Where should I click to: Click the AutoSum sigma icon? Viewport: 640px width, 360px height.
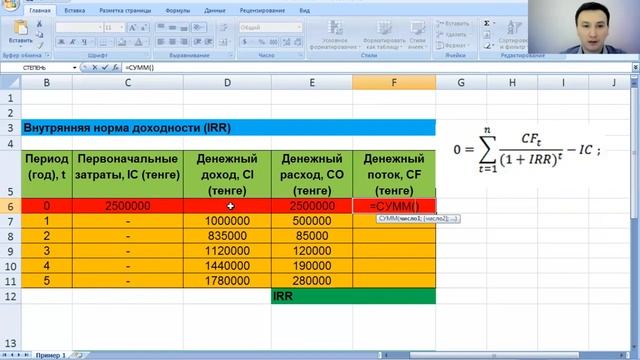pyautogui.click(x=487, y=24)
